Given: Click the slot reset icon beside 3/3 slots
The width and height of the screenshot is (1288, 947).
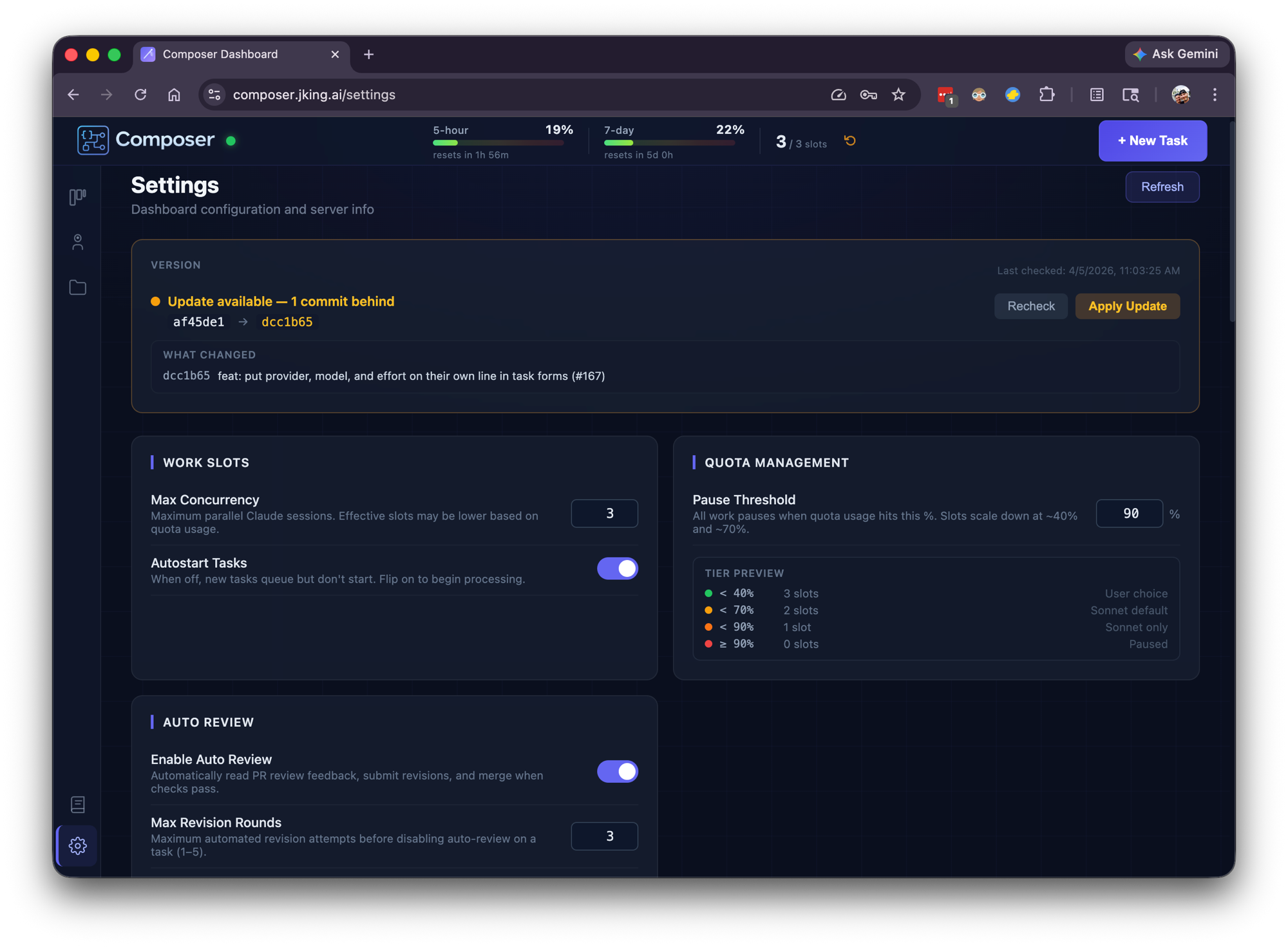Looking at the screenshot, I should pos(849,140).
